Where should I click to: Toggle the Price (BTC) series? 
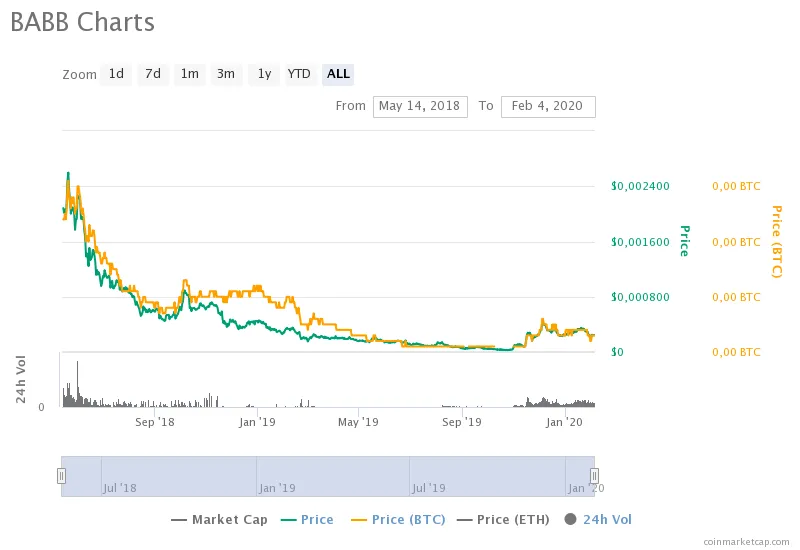click(398, 519)
